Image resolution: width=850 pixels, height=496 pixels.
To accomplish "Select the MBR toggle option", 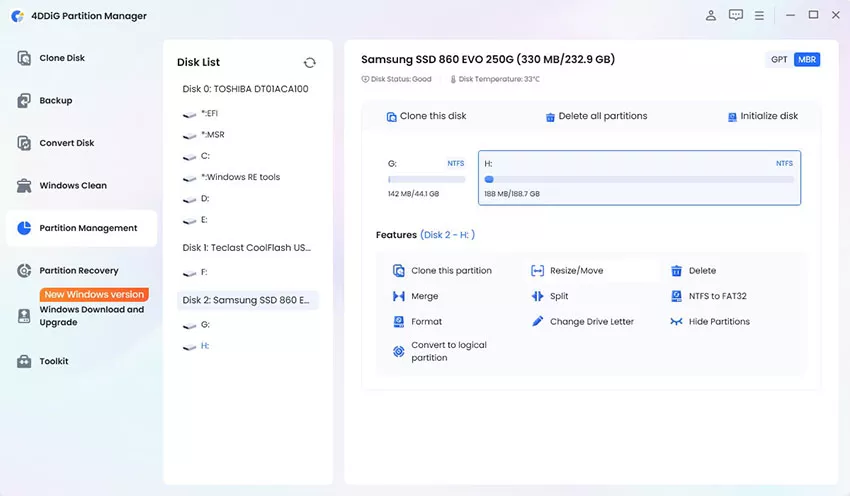I will [807, 60].
